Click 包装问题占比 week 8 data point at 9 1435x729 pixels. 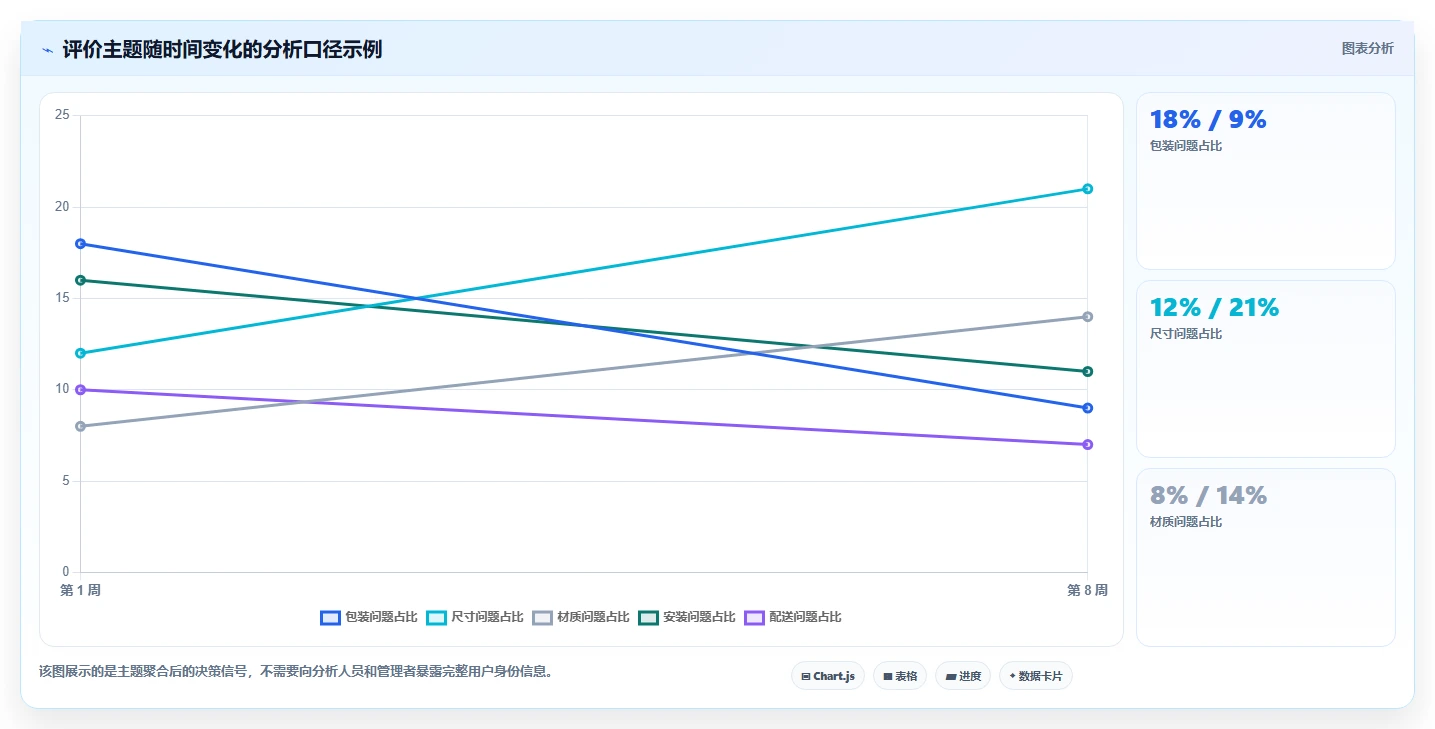[1087, 408]
